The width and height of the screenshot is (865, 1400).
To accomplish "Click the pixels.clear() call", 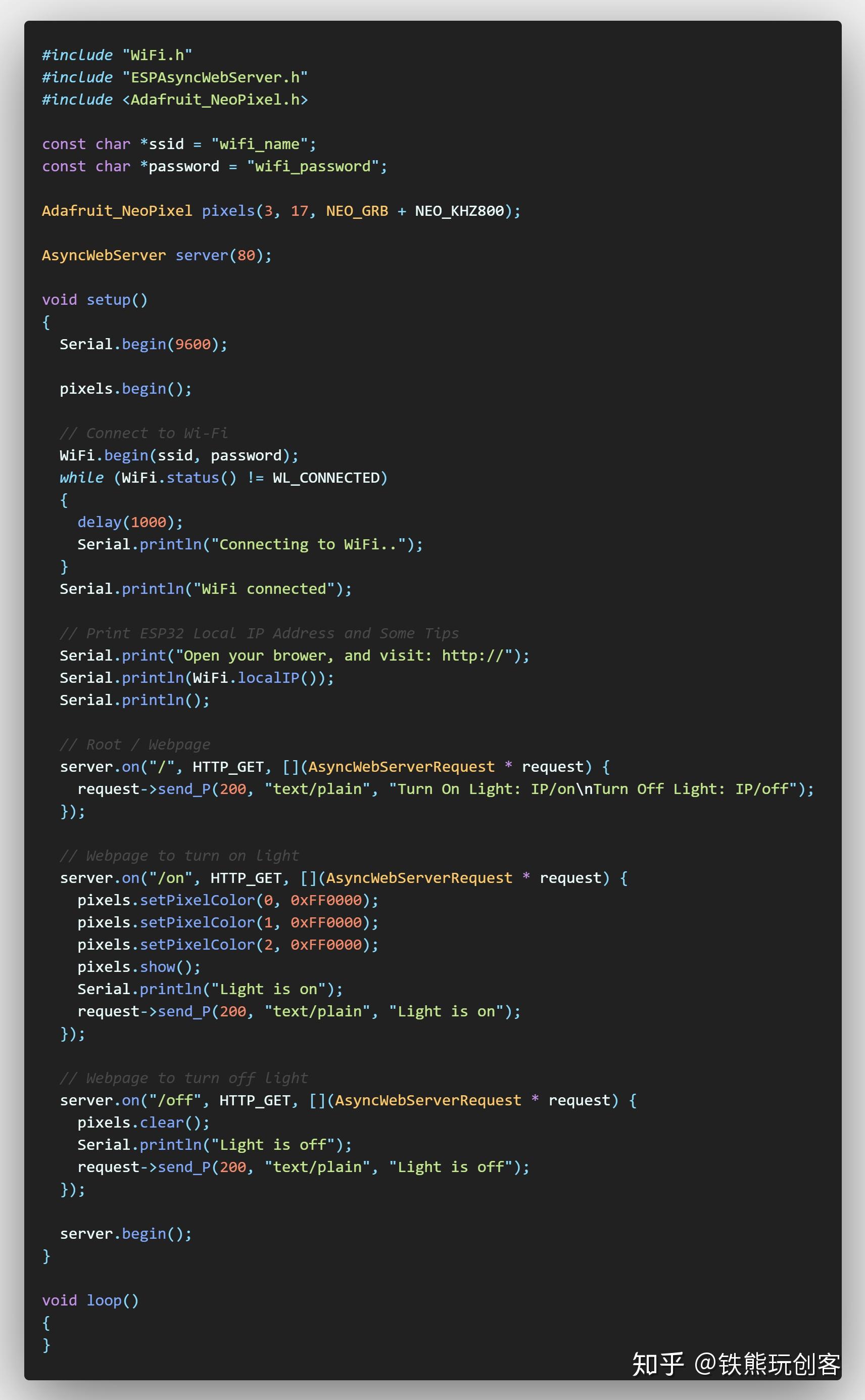I will click(x=143, y=1123).
